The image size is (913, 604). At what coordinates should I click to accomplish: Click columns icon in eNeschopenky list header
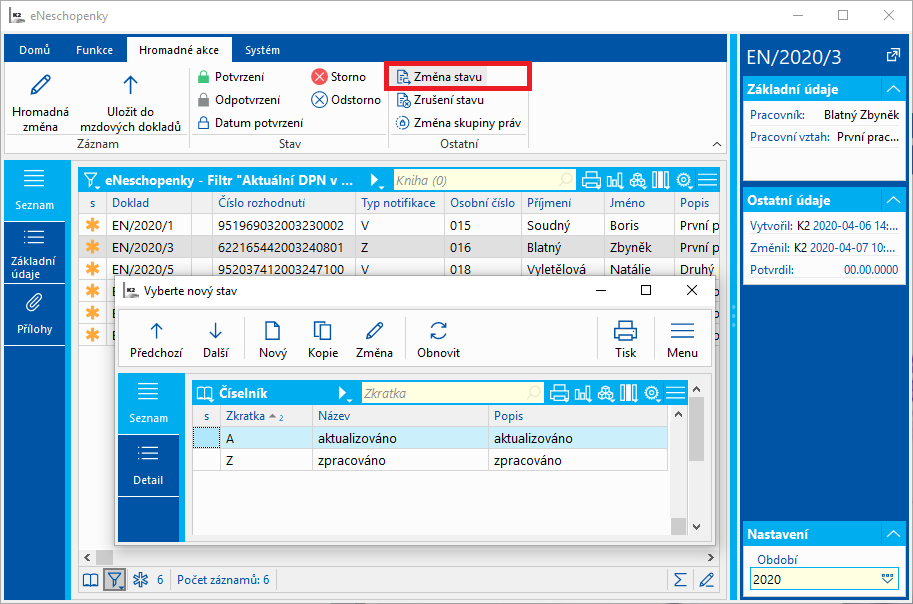[660, 180]
